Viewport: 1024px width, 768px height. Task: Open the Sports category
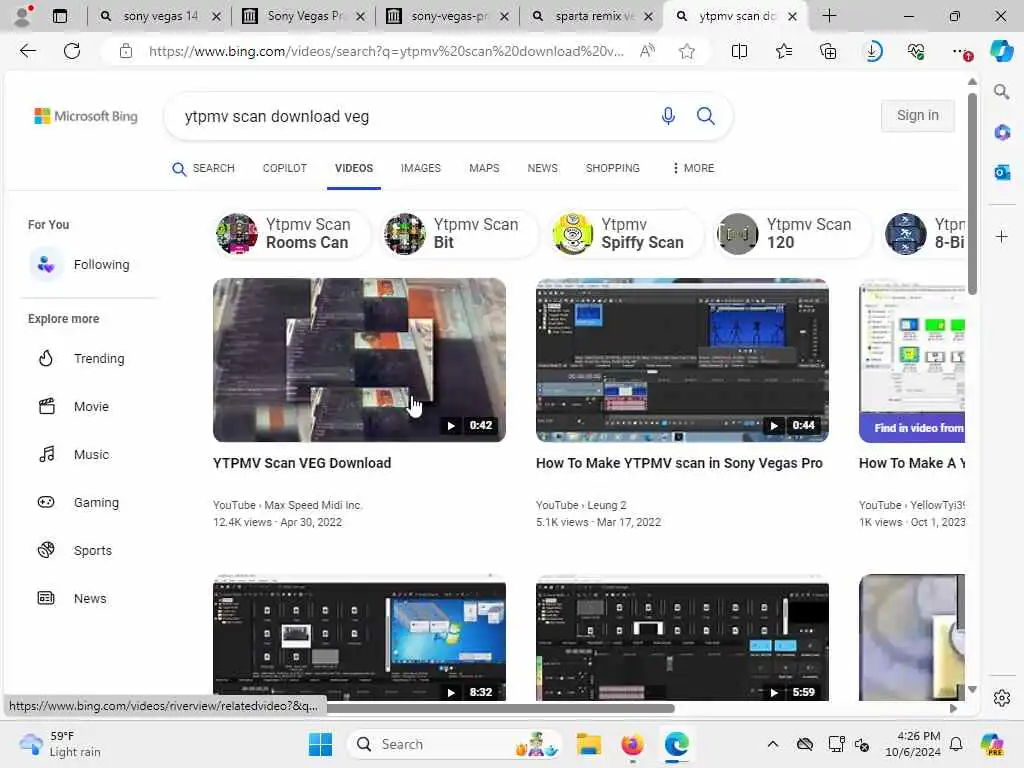pos(74,551)
